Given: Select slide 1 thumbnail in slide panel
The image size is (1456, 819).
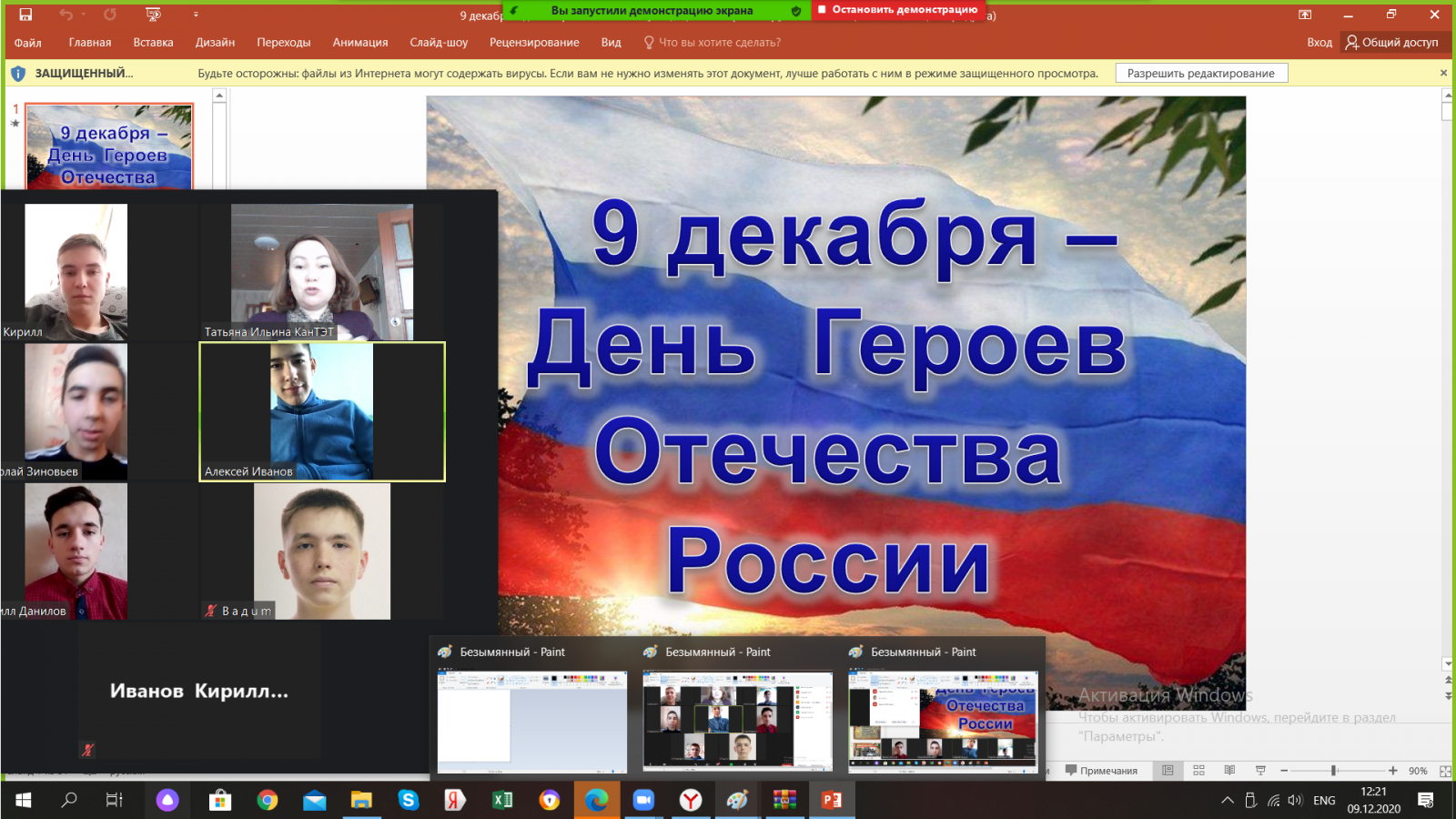Looking at the screenshot, I should [x=110, y=147].
